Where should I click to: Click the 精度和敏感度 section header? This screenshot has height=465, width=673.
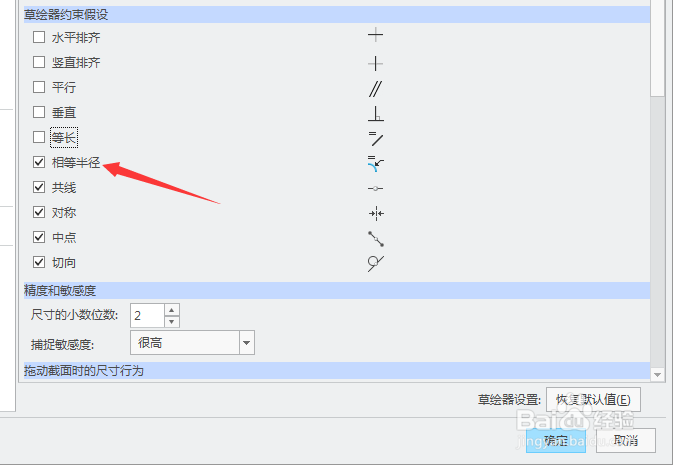point(337,291)
